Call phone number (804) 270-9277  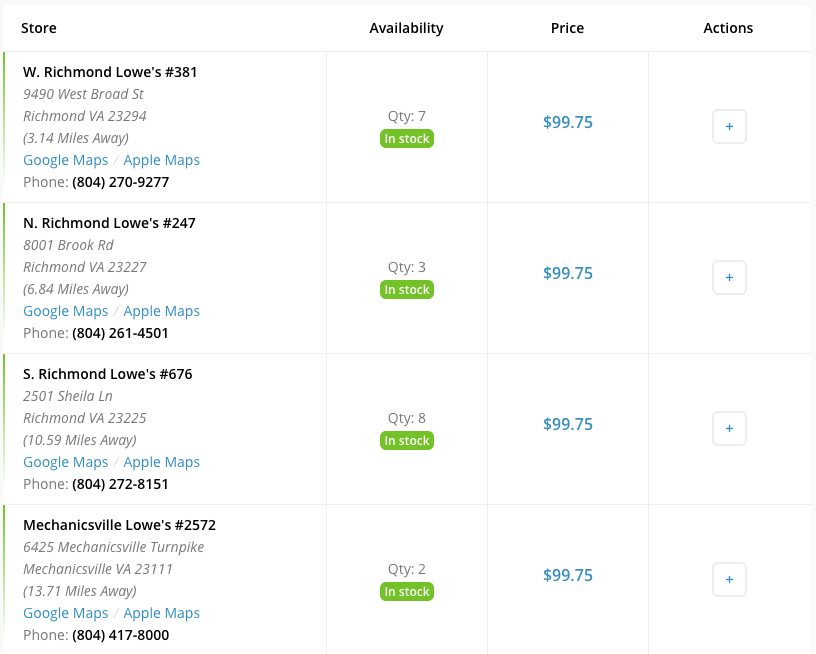[120, 182]
